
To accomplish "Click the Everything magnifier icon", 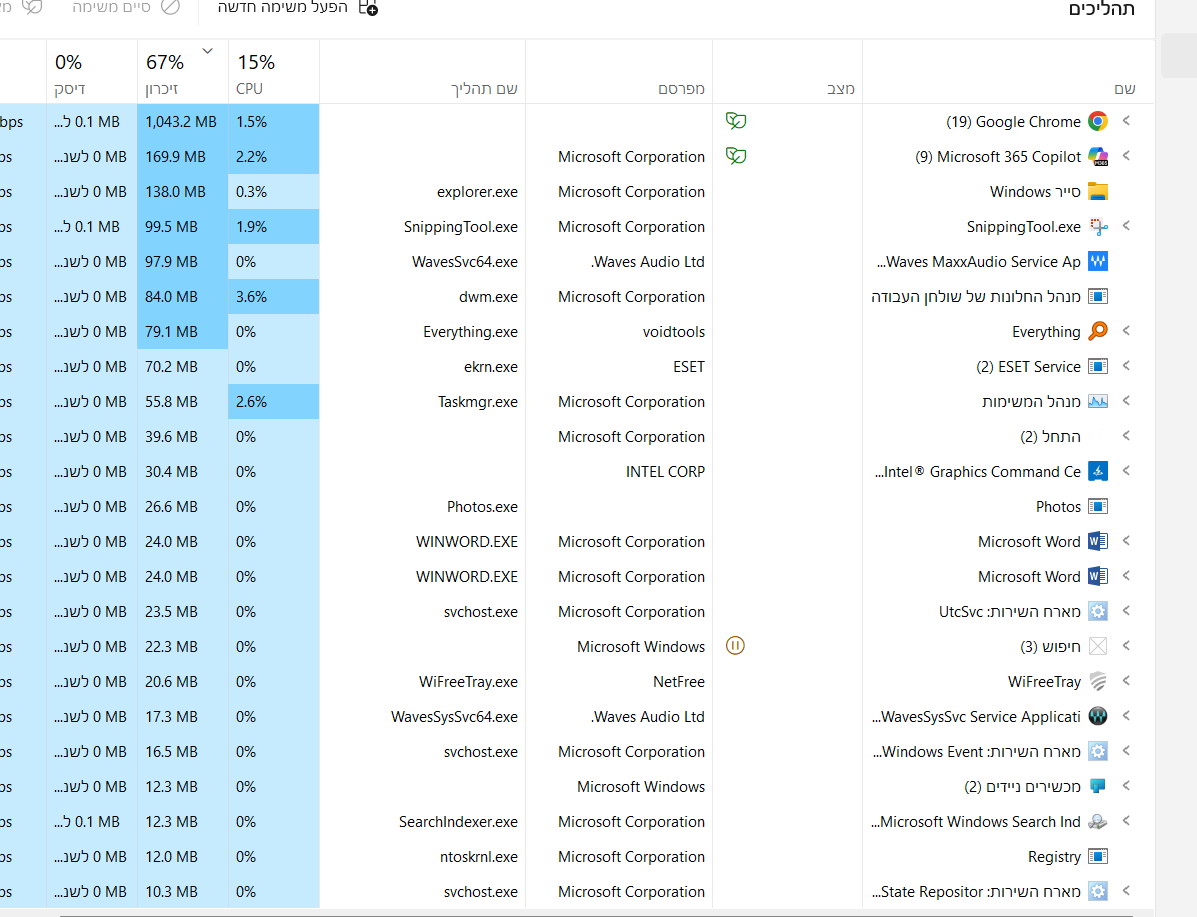I will (x=1098, y=332).
